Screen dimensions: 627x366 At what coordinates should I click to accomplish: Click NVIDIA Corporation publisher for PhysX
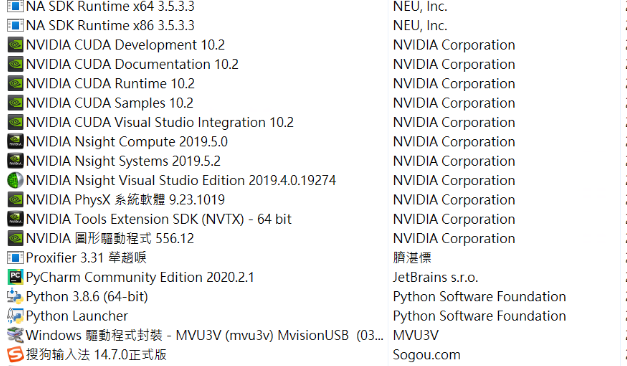tap(454, 199)
